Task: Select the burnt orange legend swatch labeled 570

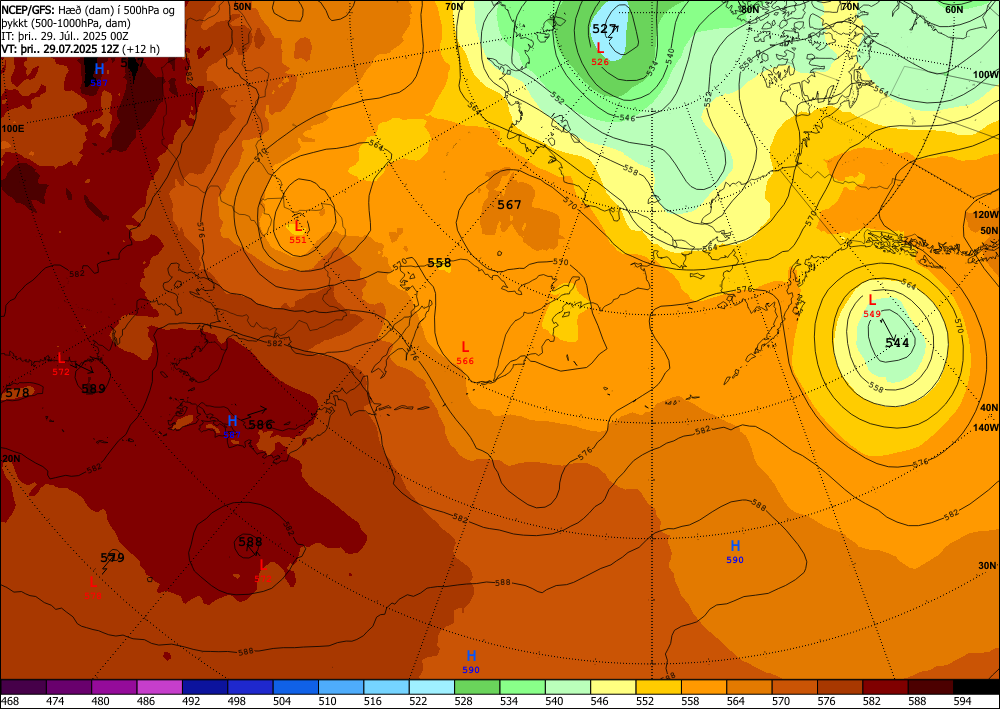Action: [x=794, y=687]
